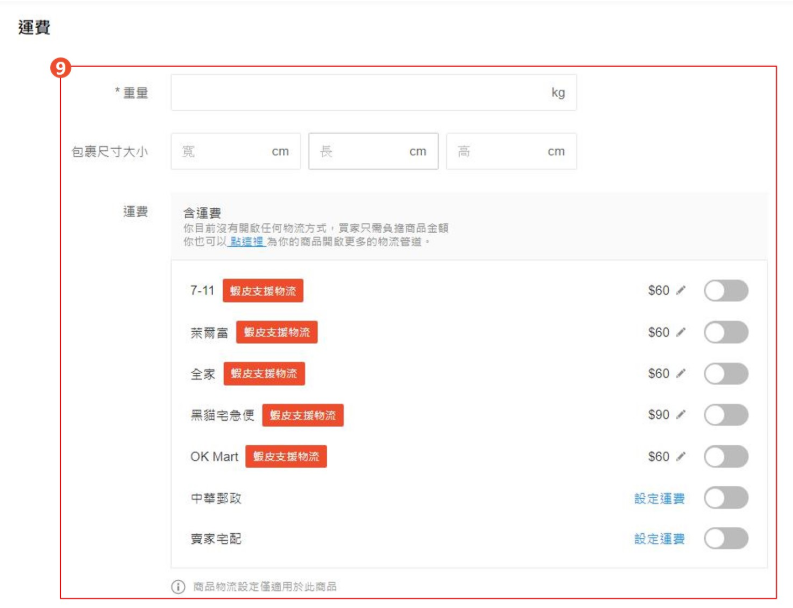Switch on the OK Mart shipping toggle
Screen dimensions: 793x608
pos(726,456)
